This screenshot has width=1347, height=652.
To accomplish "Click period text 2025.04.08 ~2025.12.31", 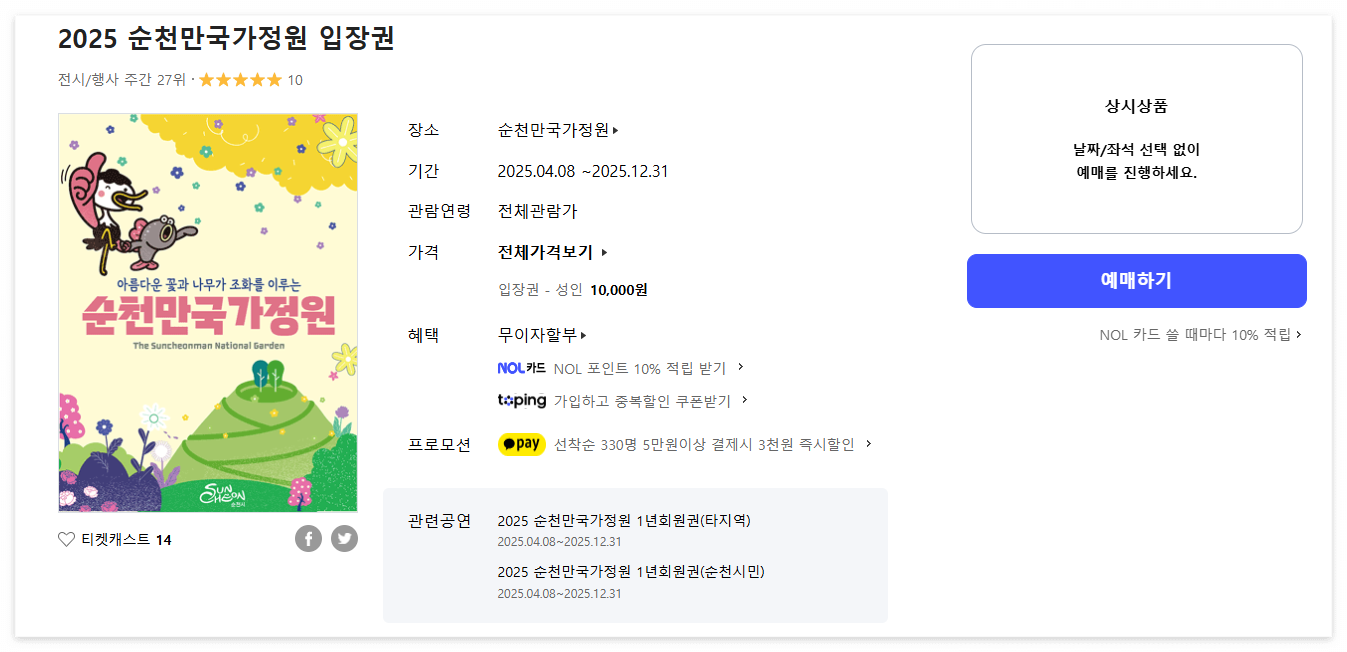I will [x=583, y=171].
